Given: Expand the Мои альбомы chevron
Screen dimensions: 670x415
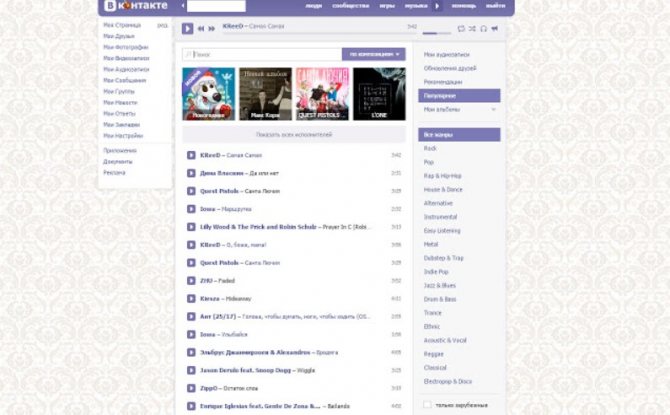Looking at the screenshot, I should pyautogui.click(x=494, y=109).
